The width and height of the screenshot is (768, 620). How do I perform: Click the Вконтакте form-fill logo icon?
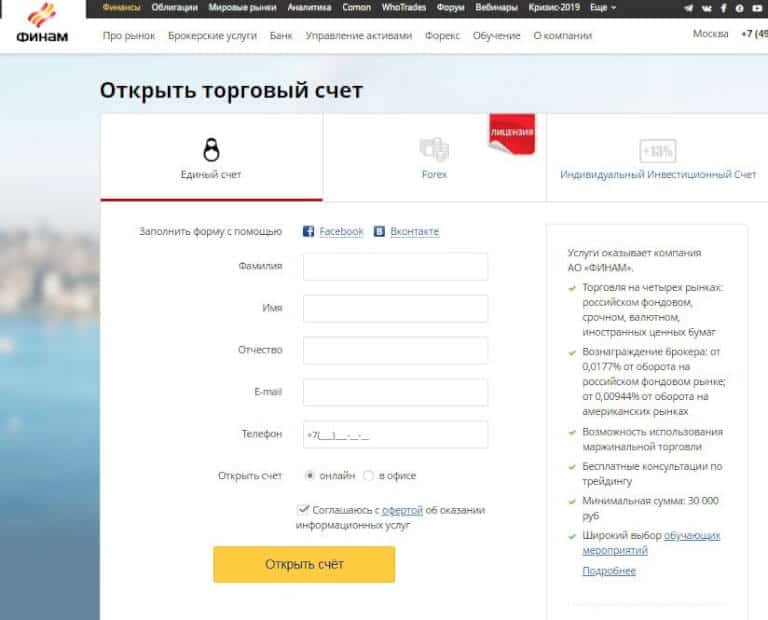click(379, 231)
